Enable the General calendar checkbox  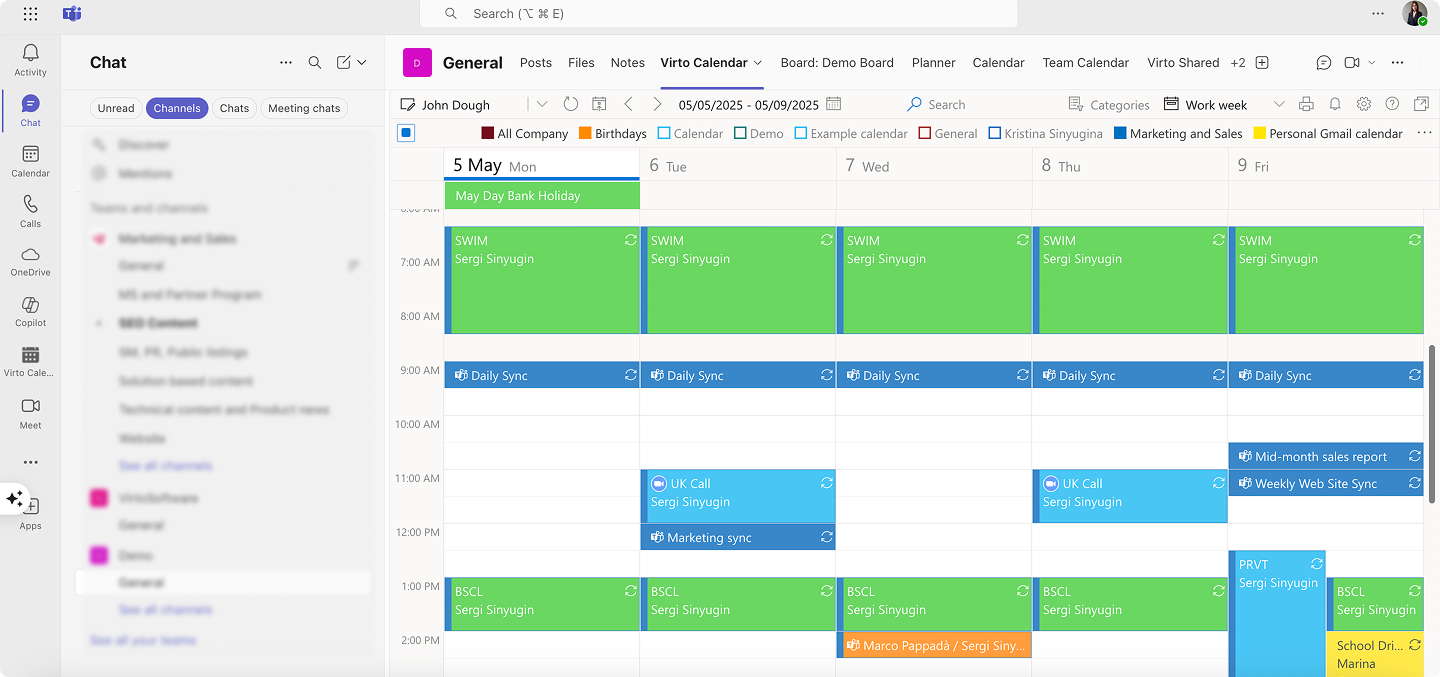click(x=925, y=133)
